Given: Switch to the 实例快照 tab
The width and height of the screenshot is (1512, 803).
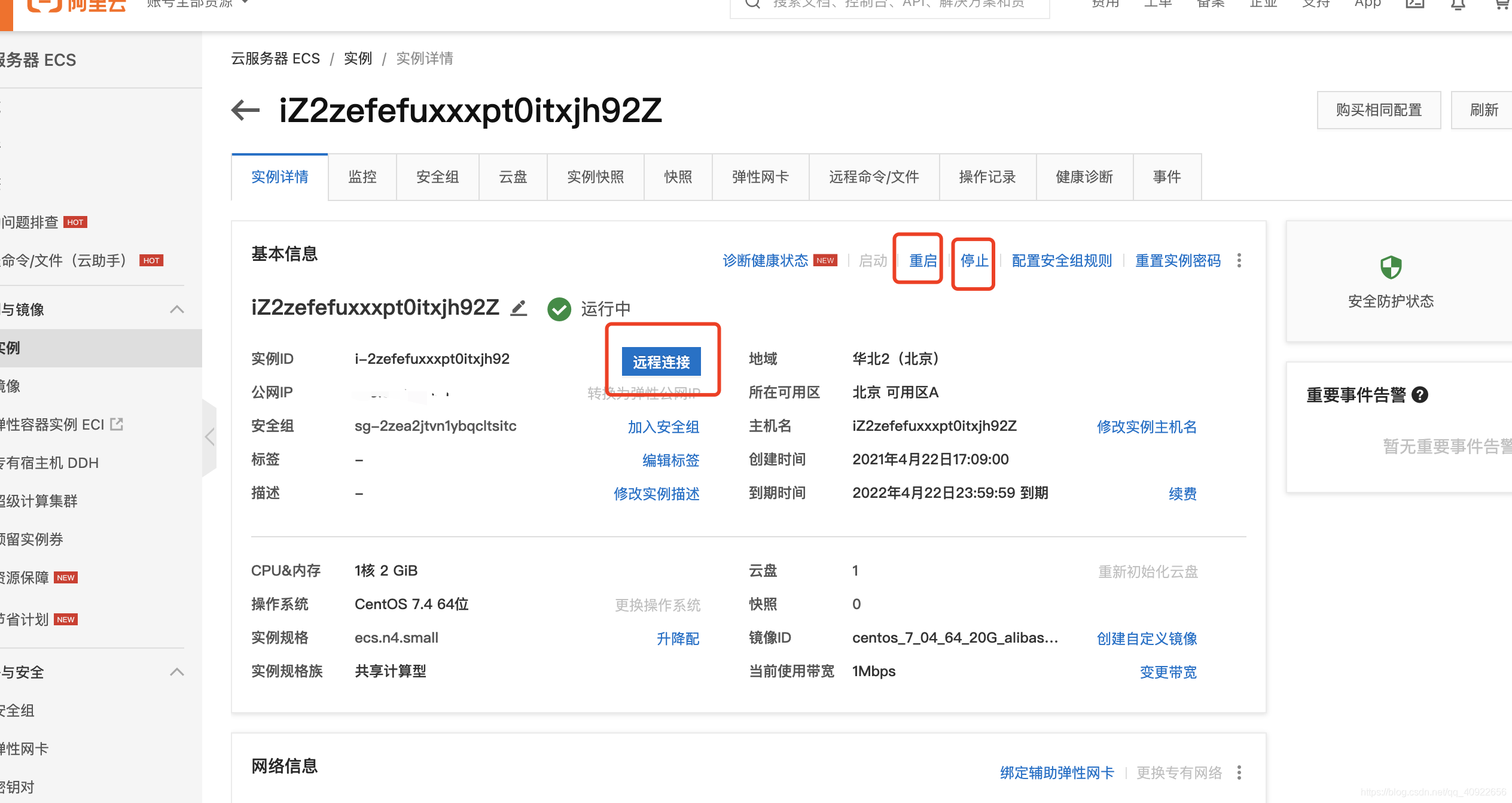Looking at the screenshot, I should (x=596, y=177).
